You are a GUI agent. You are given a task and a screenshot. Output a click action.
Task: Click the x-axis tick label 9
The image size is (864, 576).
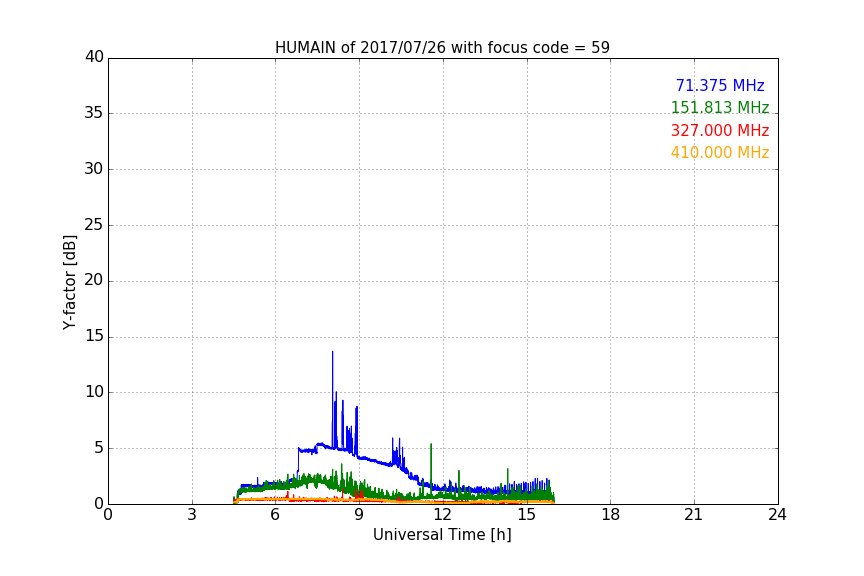point(359,515)
